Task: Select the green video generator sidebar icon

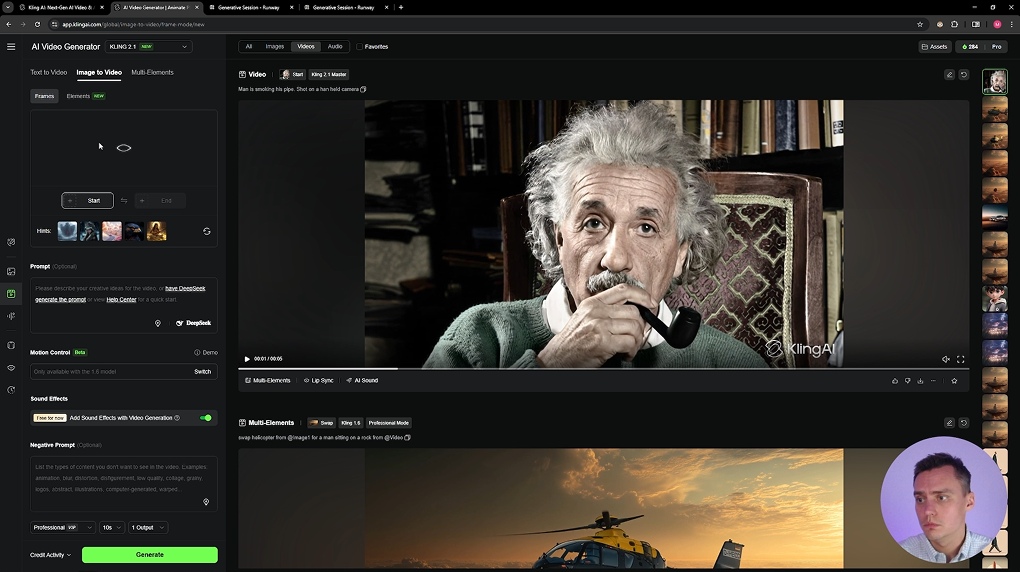Action: pyautogui.click(x=11, y=294)
